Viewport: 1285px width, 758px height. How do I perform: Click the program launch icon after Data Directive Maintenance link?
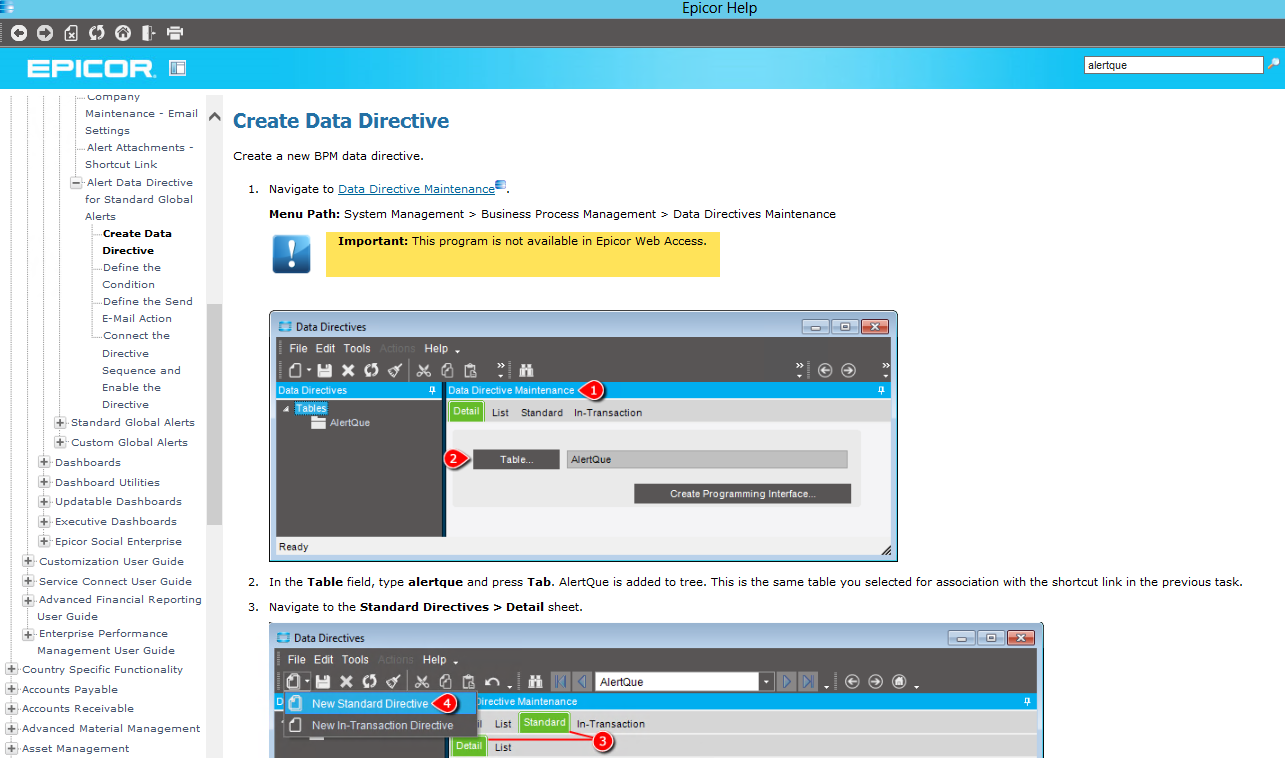point(501,185)
